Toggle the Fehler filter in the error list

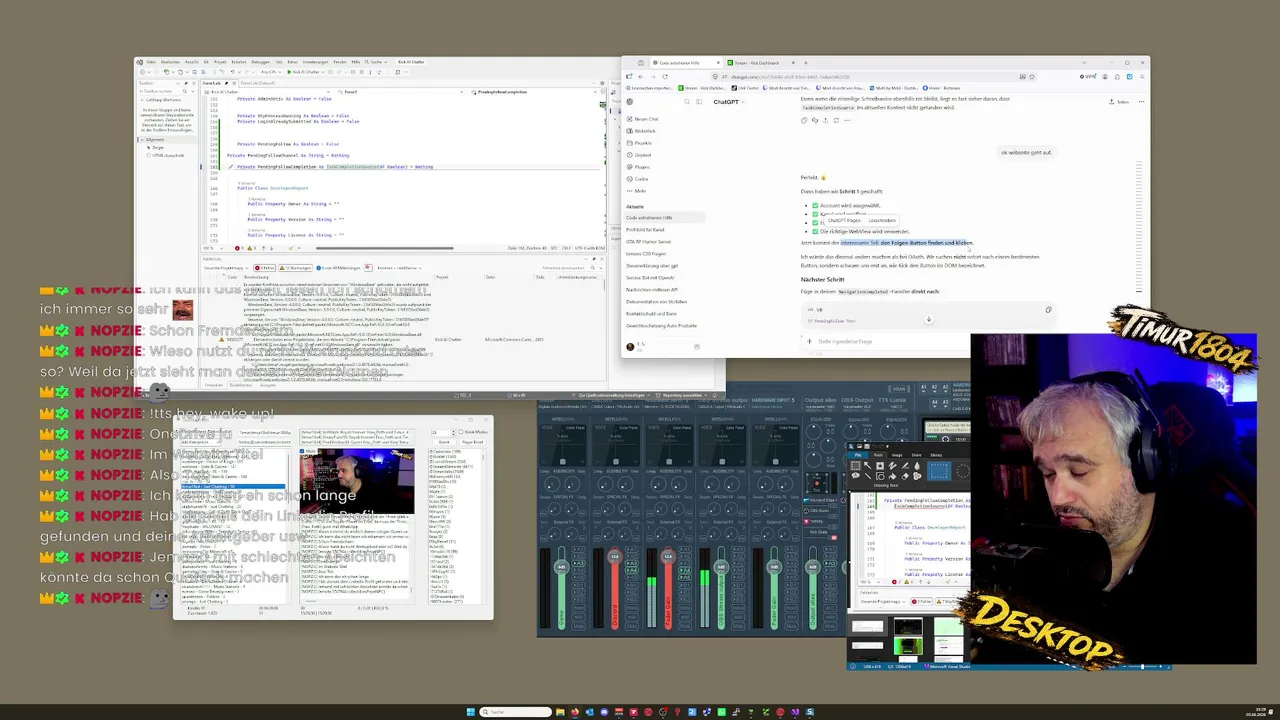(265, 268)
